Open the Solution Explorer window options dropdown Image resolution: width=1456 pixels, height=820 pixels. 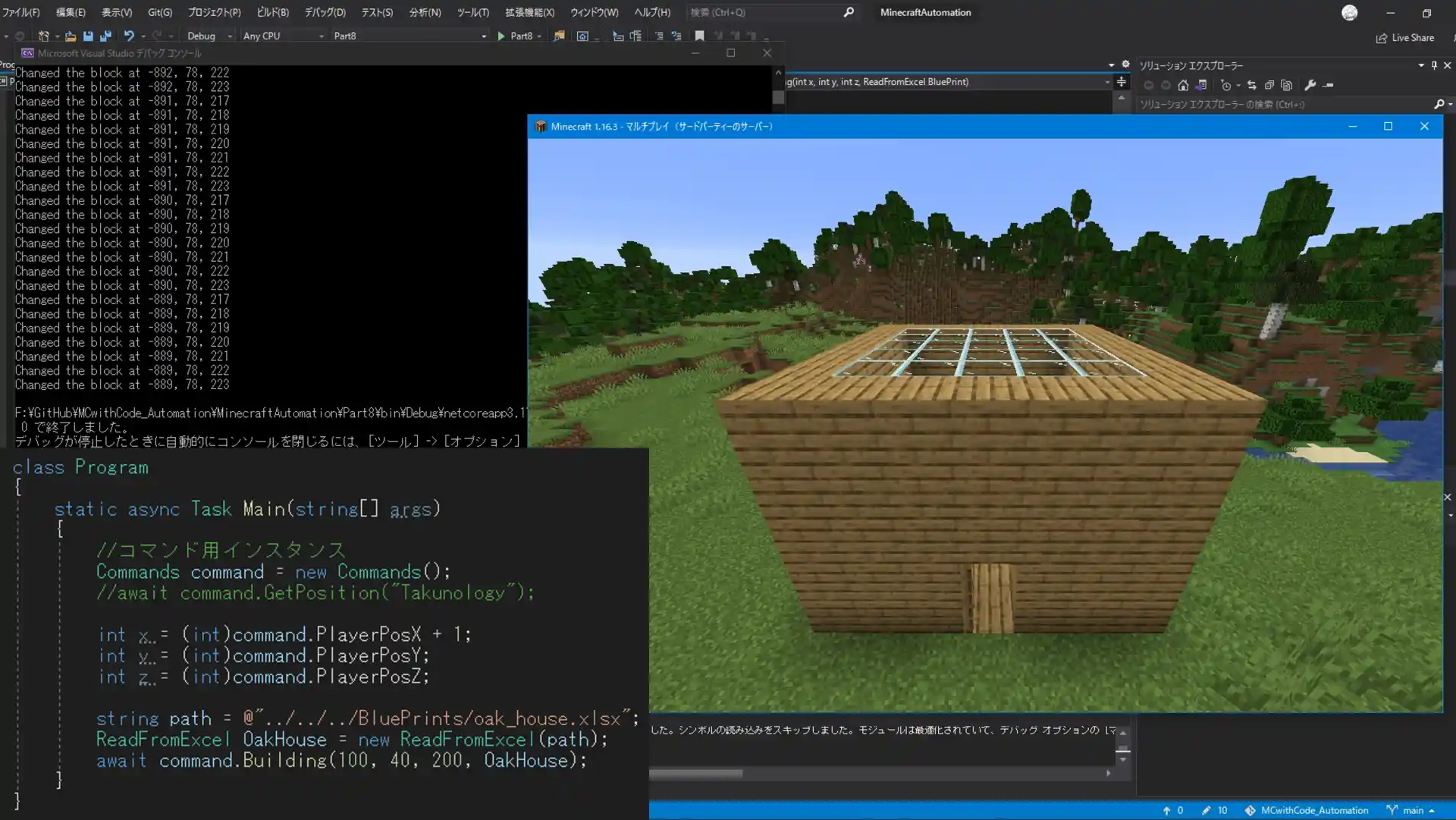(x=1421, y=65)
